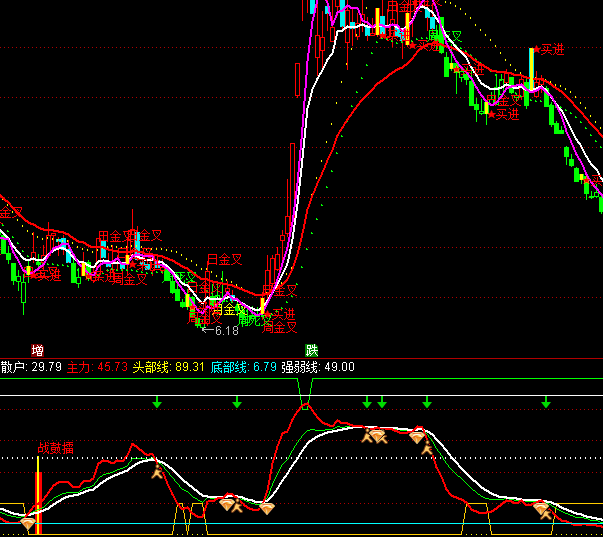Click the green arrow to the right of the 跌 dip
The width and height of the screenshot is (603, 537).
point(367,402)
